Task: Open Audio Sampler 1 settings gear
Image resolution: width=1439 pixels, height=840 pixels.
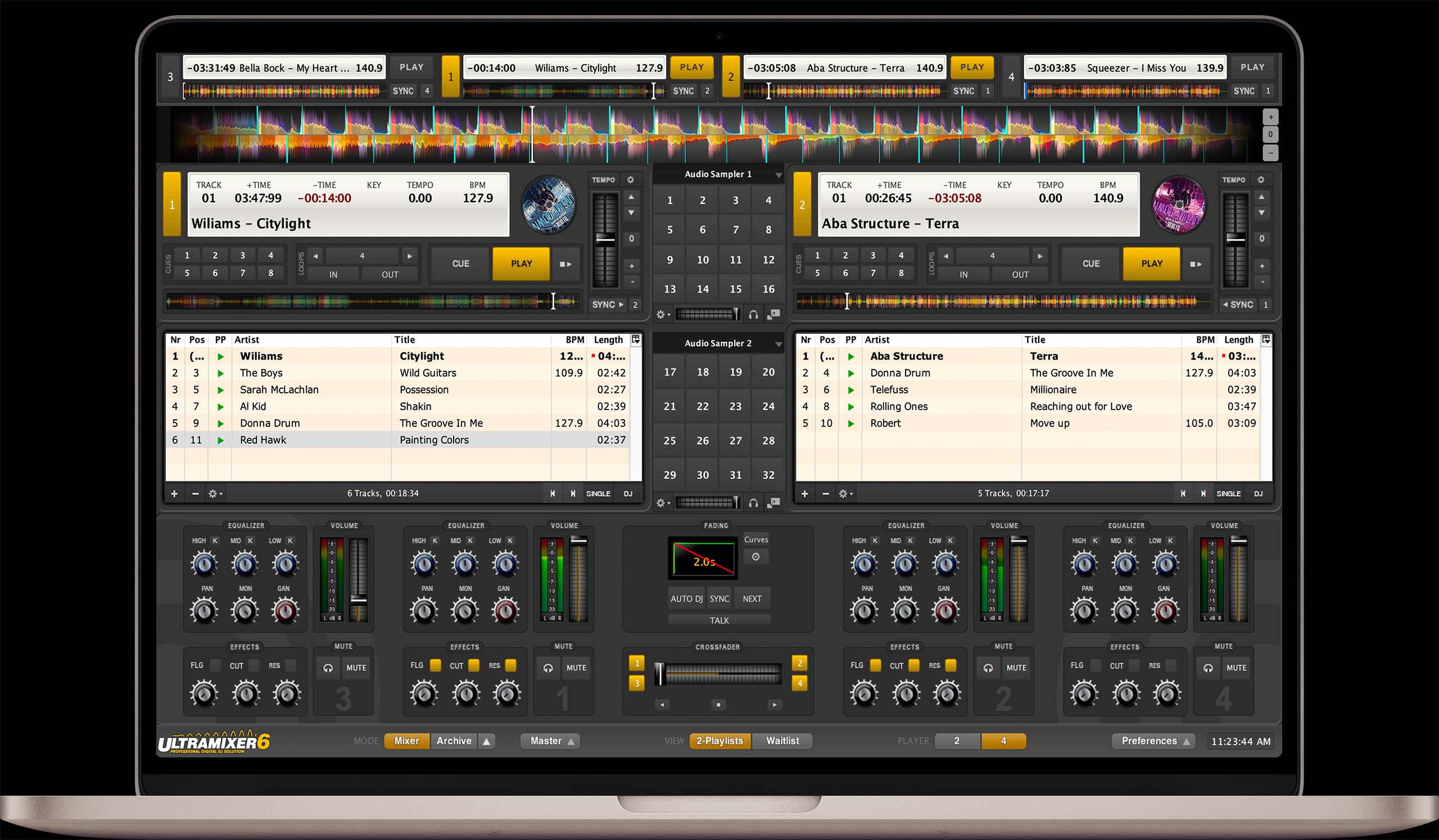Action: click(661, 314)
